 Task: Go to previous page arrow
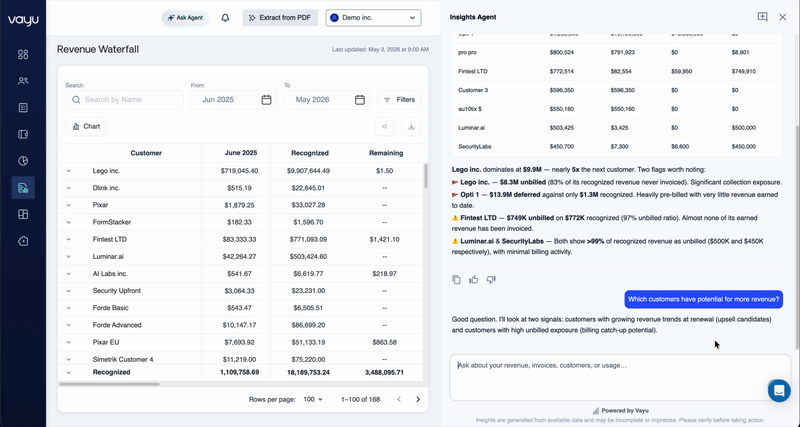(399, 399)
